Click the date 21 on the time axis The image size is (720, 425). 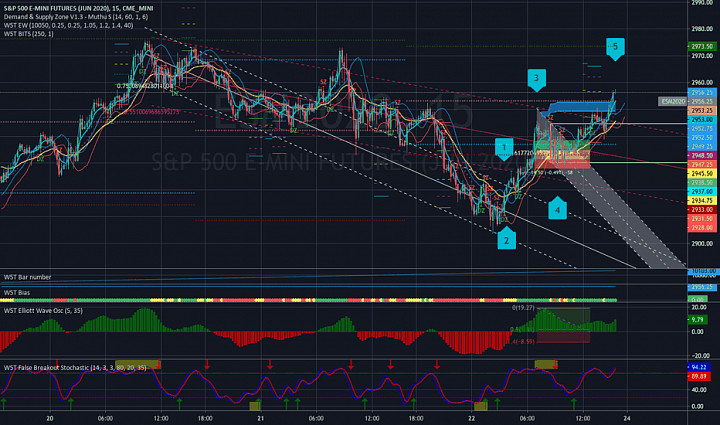[x=260, y=418]
